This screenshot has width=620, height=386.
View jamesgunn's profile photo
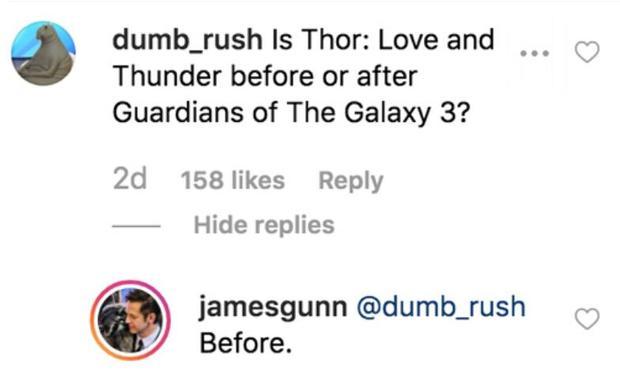click(130, 321)
